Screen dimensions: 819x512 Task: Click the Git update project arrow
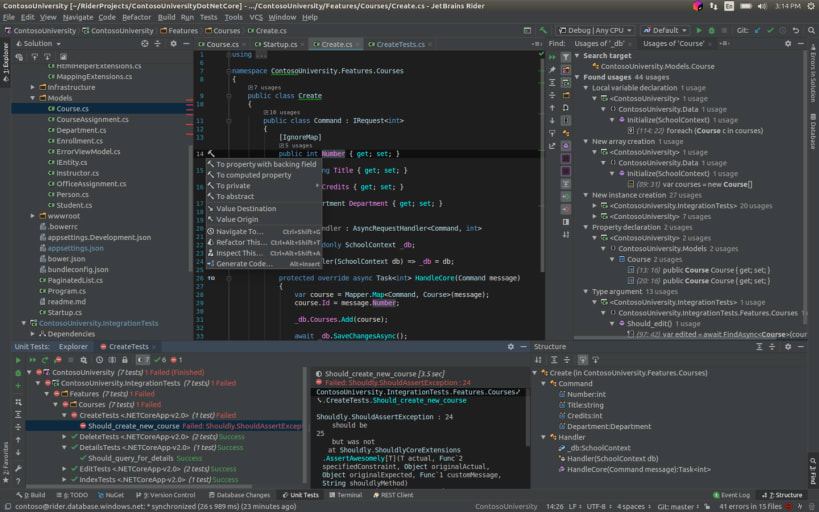coord(757,30)
